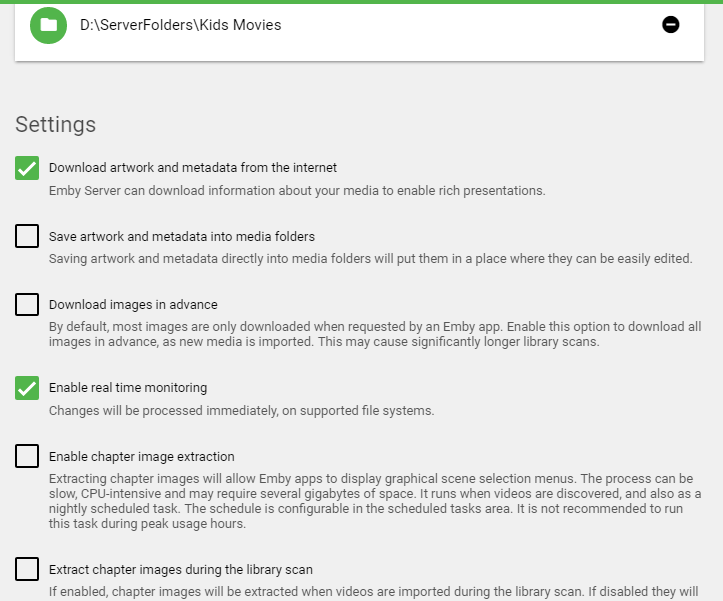Viewport: 723px width, 601px height.
Task: Click the 'Enable chapter image extraction' label text
Action: [142, 457]
